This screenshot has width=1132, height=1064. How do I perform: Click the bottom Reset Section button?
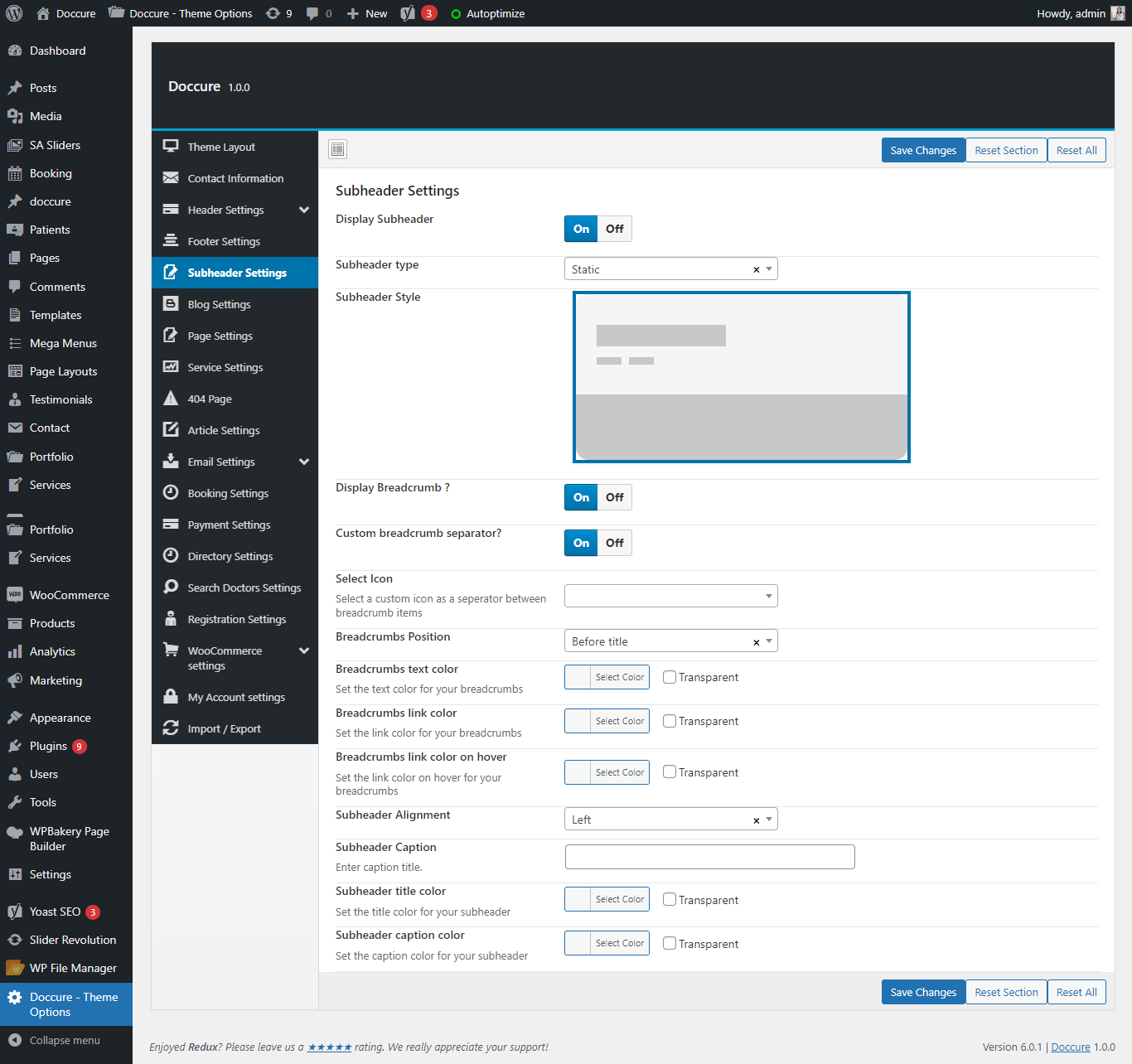(1006, 992)
